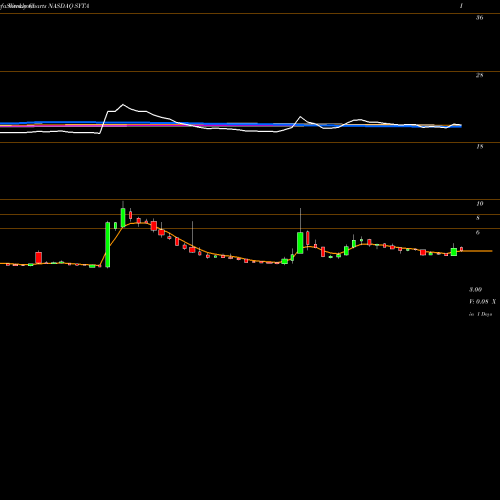The image size is (500, 500).
Task: Select the 8 price axis label
Action: point(478,218)
